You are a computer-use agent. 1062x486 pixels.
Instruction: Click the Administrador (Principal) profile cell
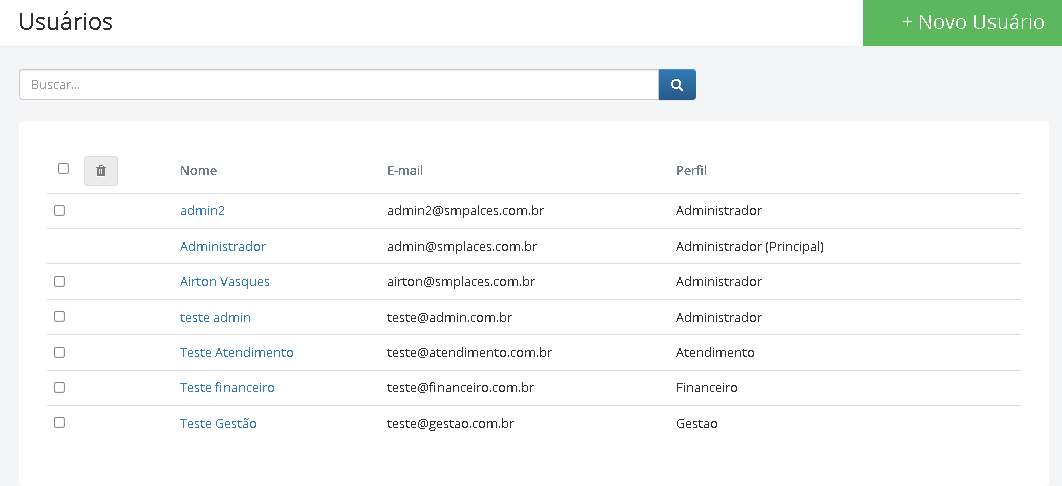pos(750,246)
